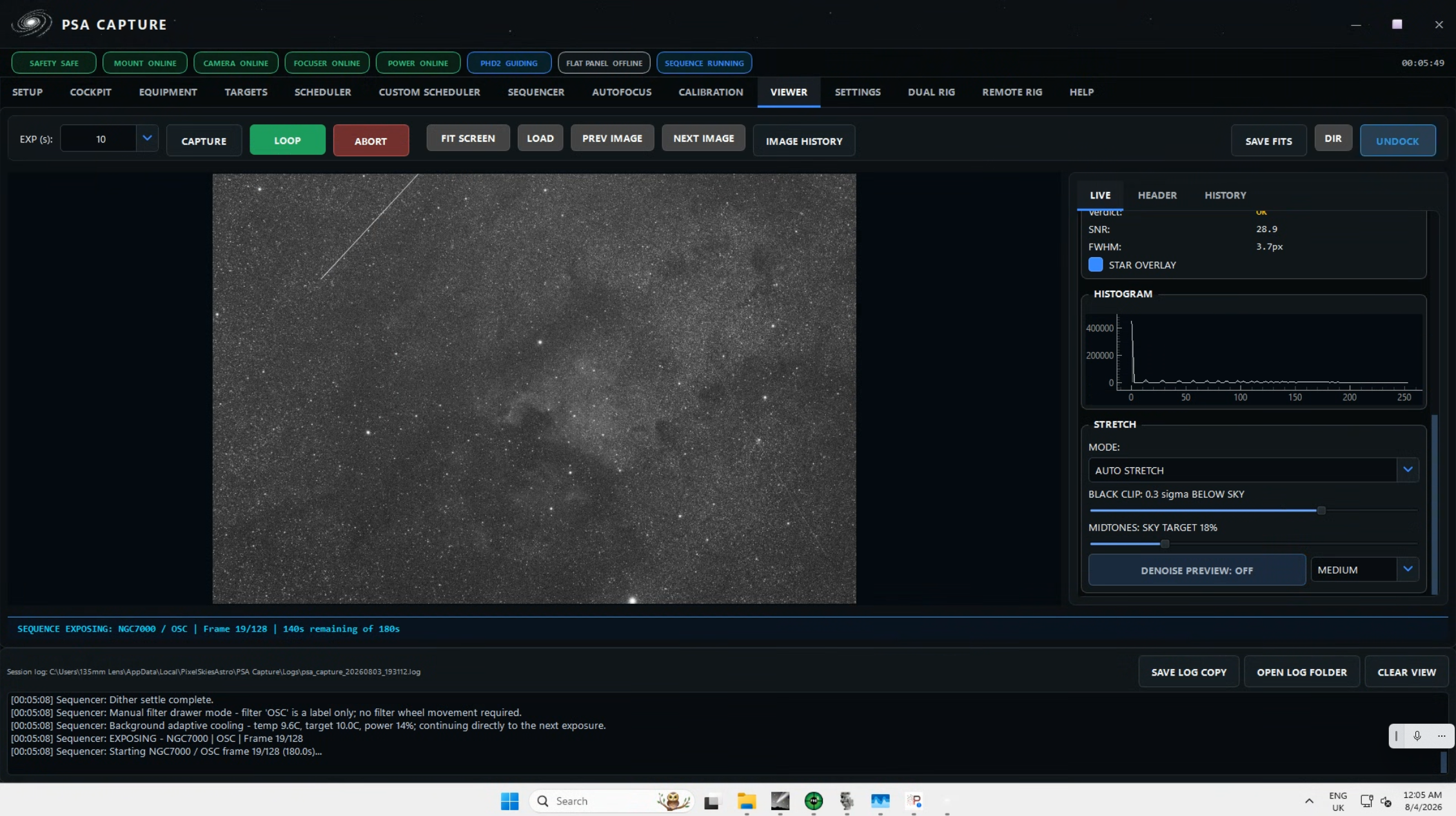The width and height of the screenshot is (1456, 816).
Task: Click the PHD2 Guiding status pill
Action: coord(509,63)
